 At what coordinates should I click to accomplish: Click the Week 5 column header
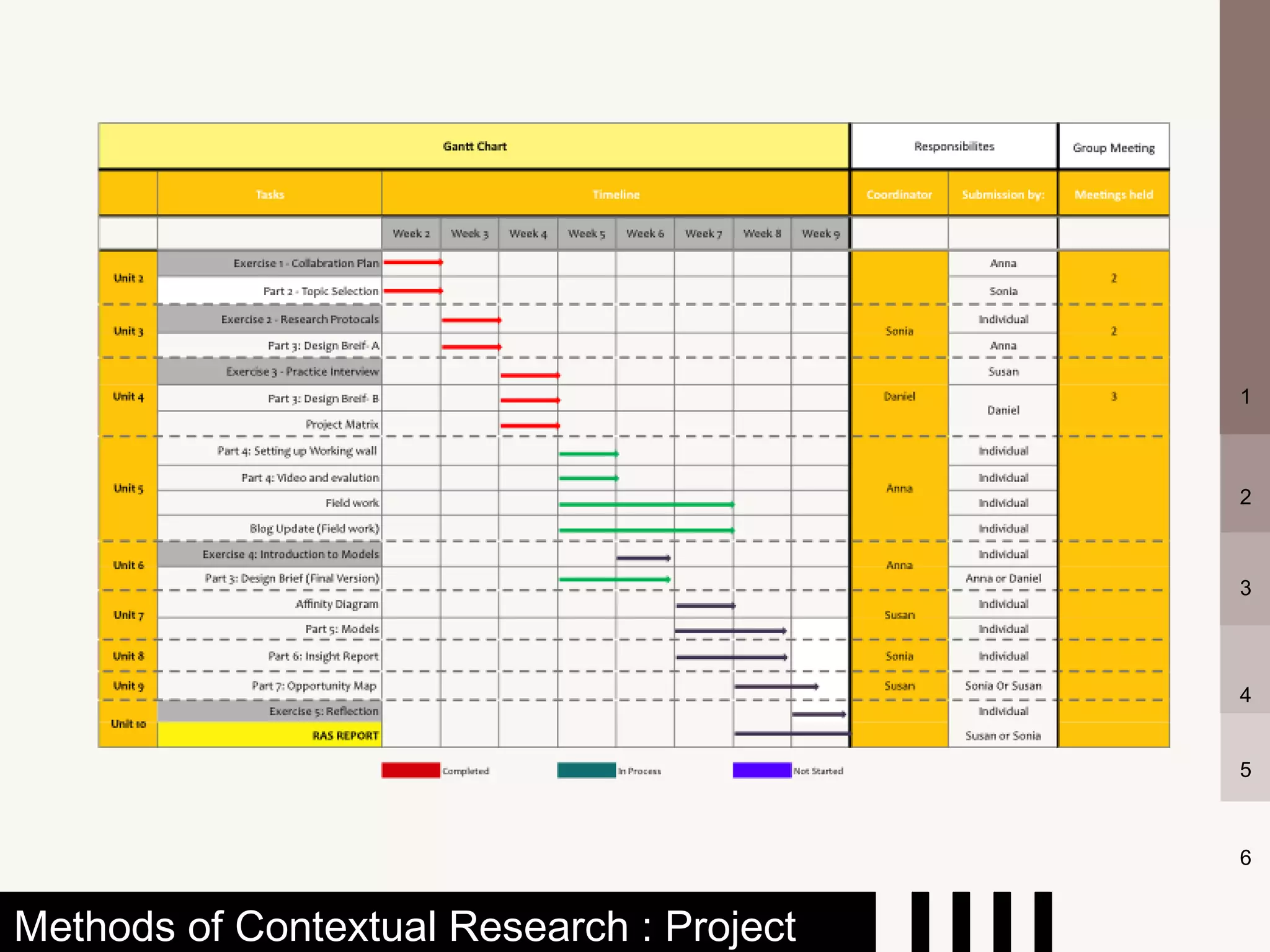click(587, 234)
